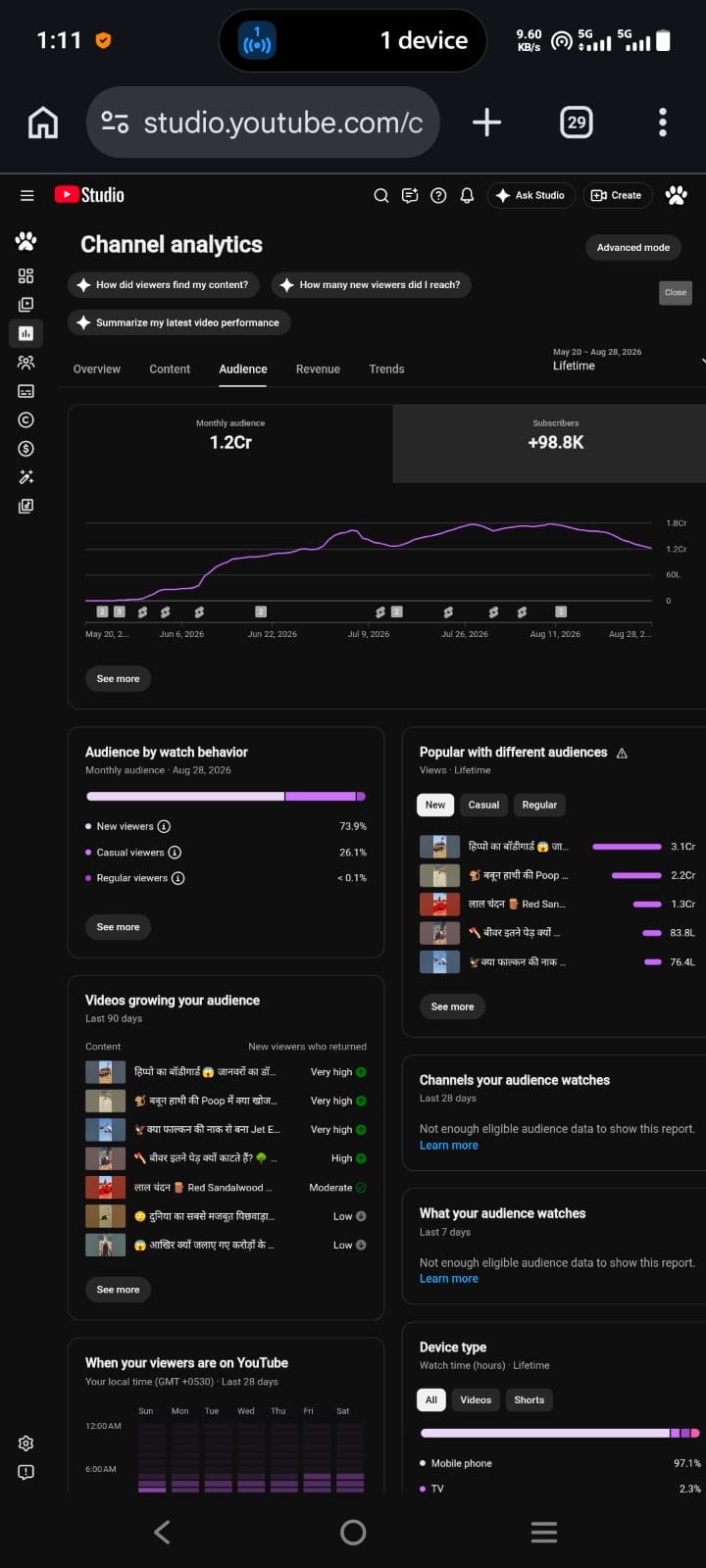The height and width of the screenshot is (1568, 706).
Task: Click Learn more under Channels your audience watches
Action: pyautogui.click(x=449, y=1145)
